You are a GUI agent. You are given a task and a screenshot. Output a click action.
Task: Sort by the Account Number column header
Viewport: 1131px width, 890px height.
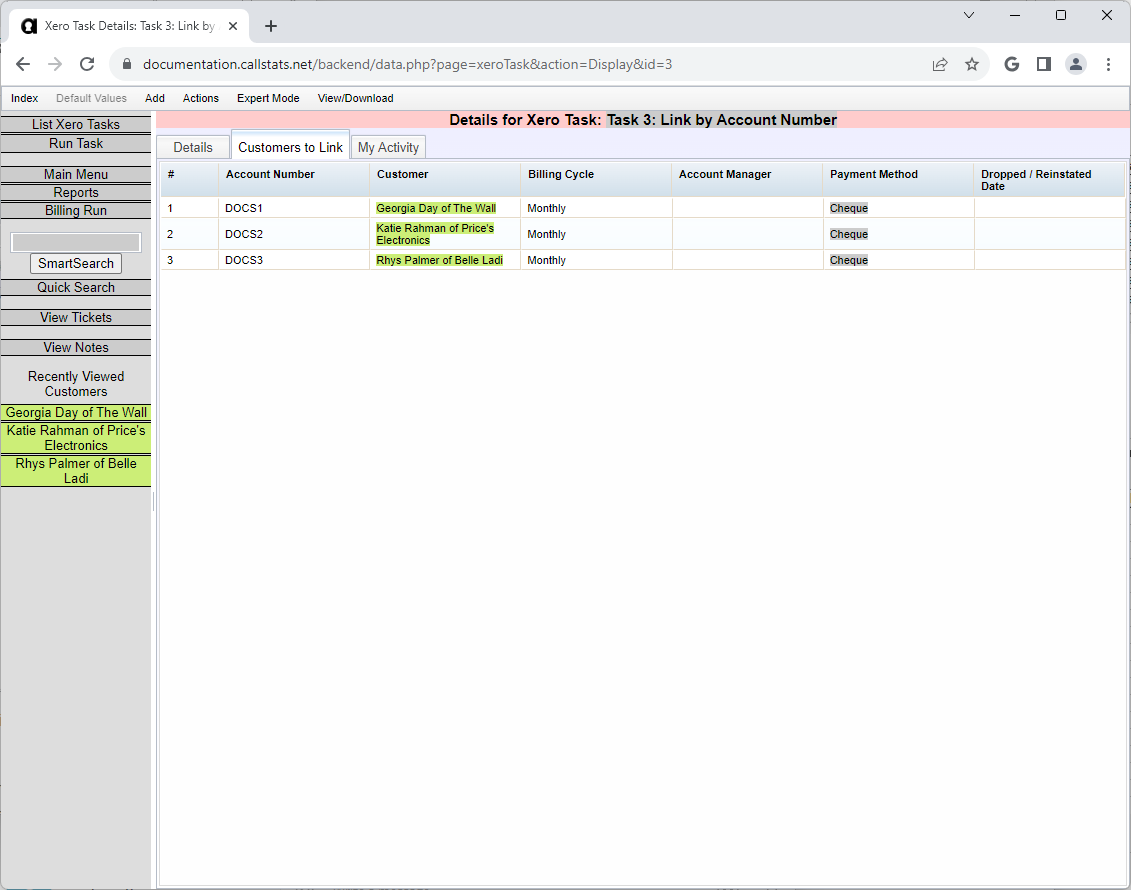click(270, 174)
